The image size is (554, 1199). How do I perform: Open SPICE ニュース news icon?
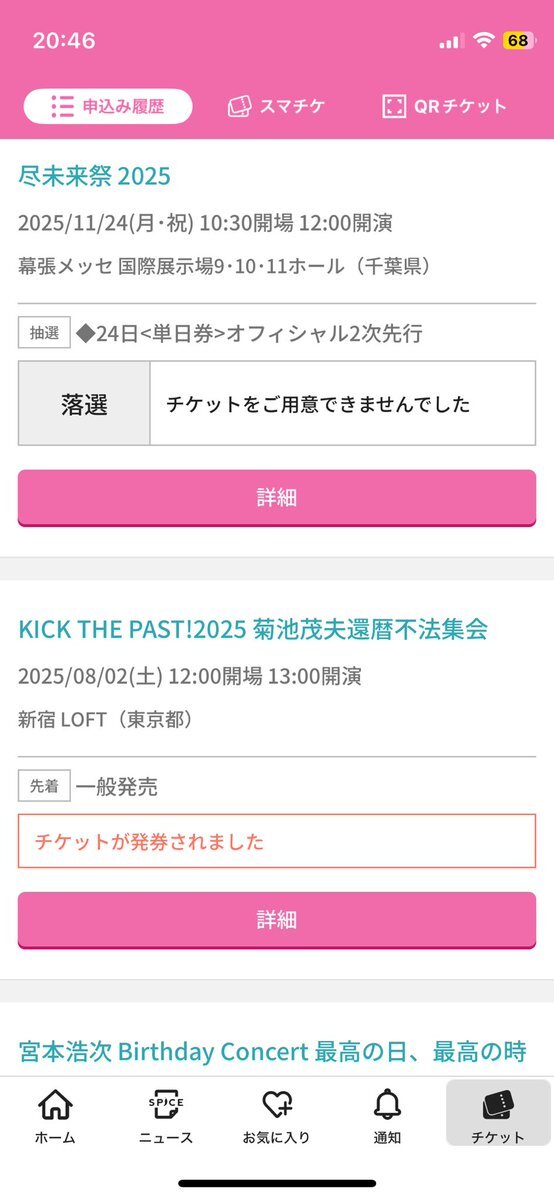[x=166, y=1106]
